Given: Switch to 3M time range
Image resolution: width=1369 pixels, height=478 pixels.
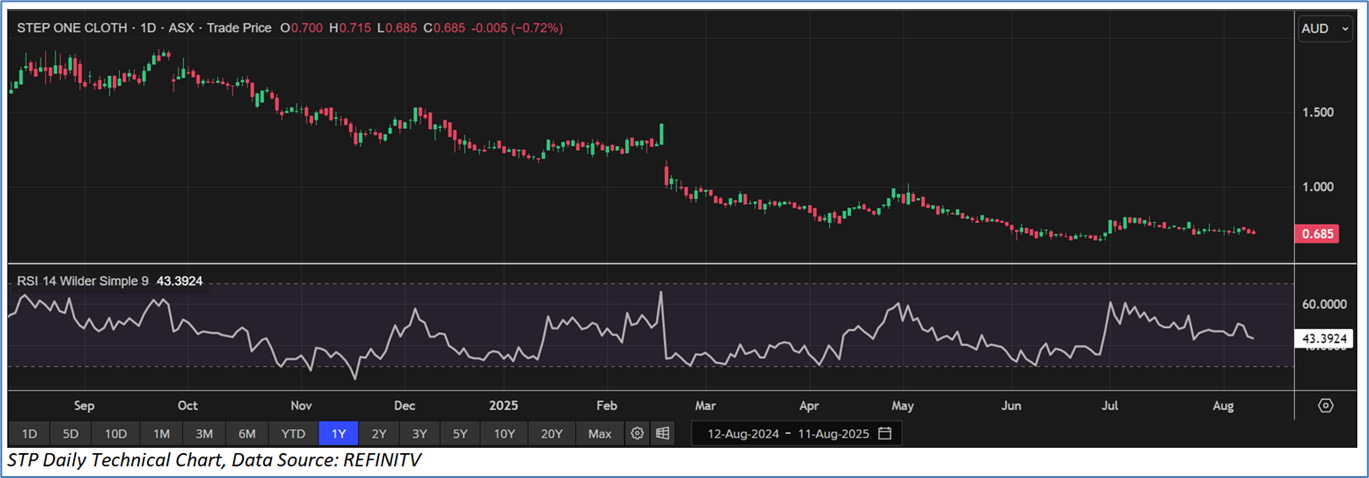Looking at the screenshot, I should tap(204, 434).
